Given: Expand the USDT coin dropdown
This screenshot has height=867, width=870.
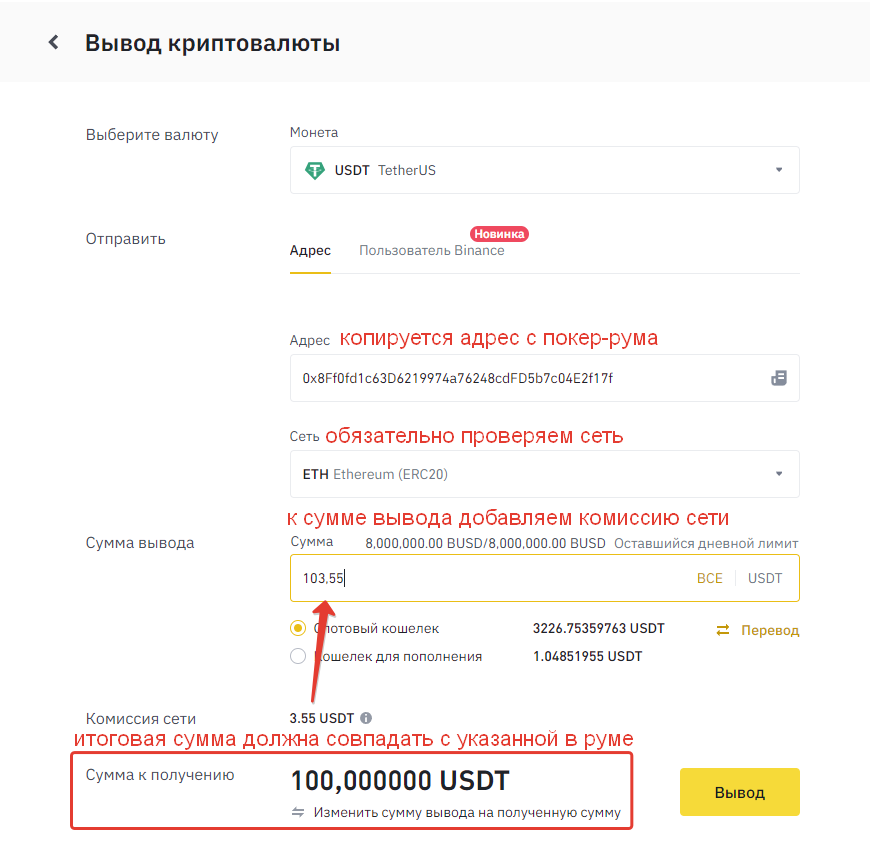Looking at the screenshot, I should click(779, 170).
